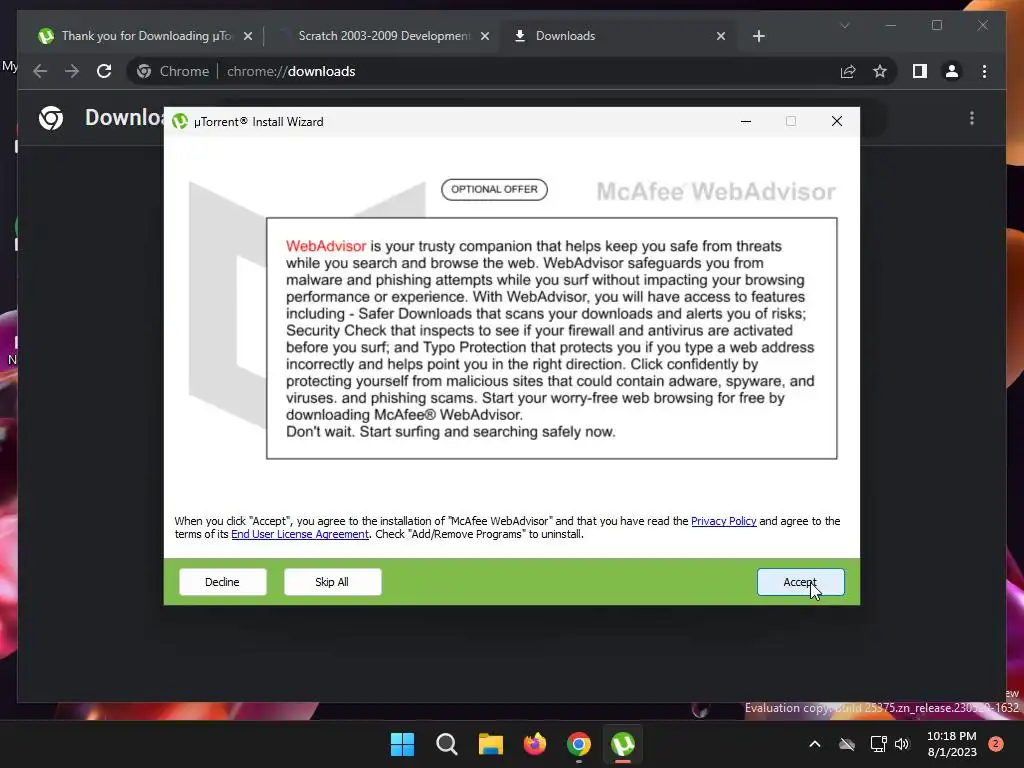Switch to the Scratch 2003-2009 Development tab

382,36
